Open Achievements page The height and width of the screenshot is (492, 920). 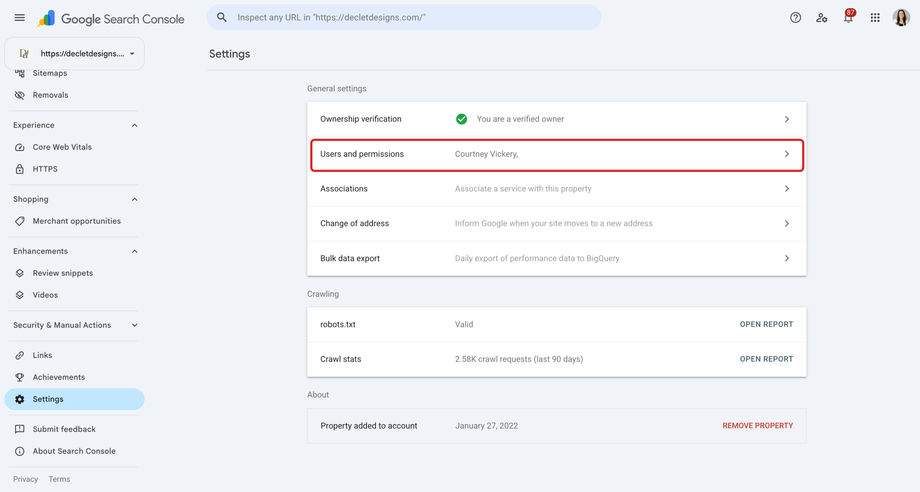(x=59, y=377)
